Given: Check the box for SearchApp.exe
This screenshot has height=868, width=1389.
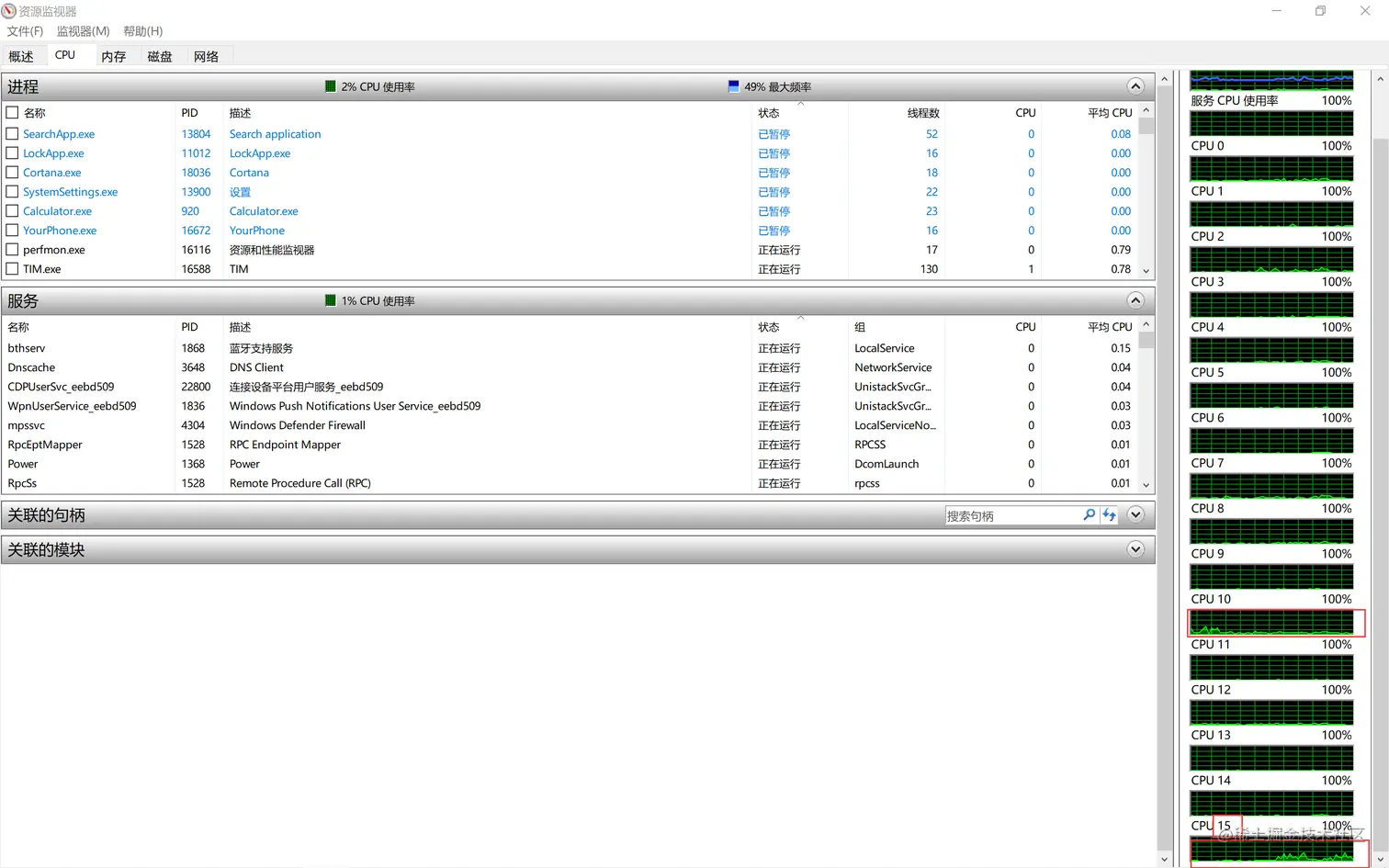Looking at the screenshot, I should (x=12, y=133).
